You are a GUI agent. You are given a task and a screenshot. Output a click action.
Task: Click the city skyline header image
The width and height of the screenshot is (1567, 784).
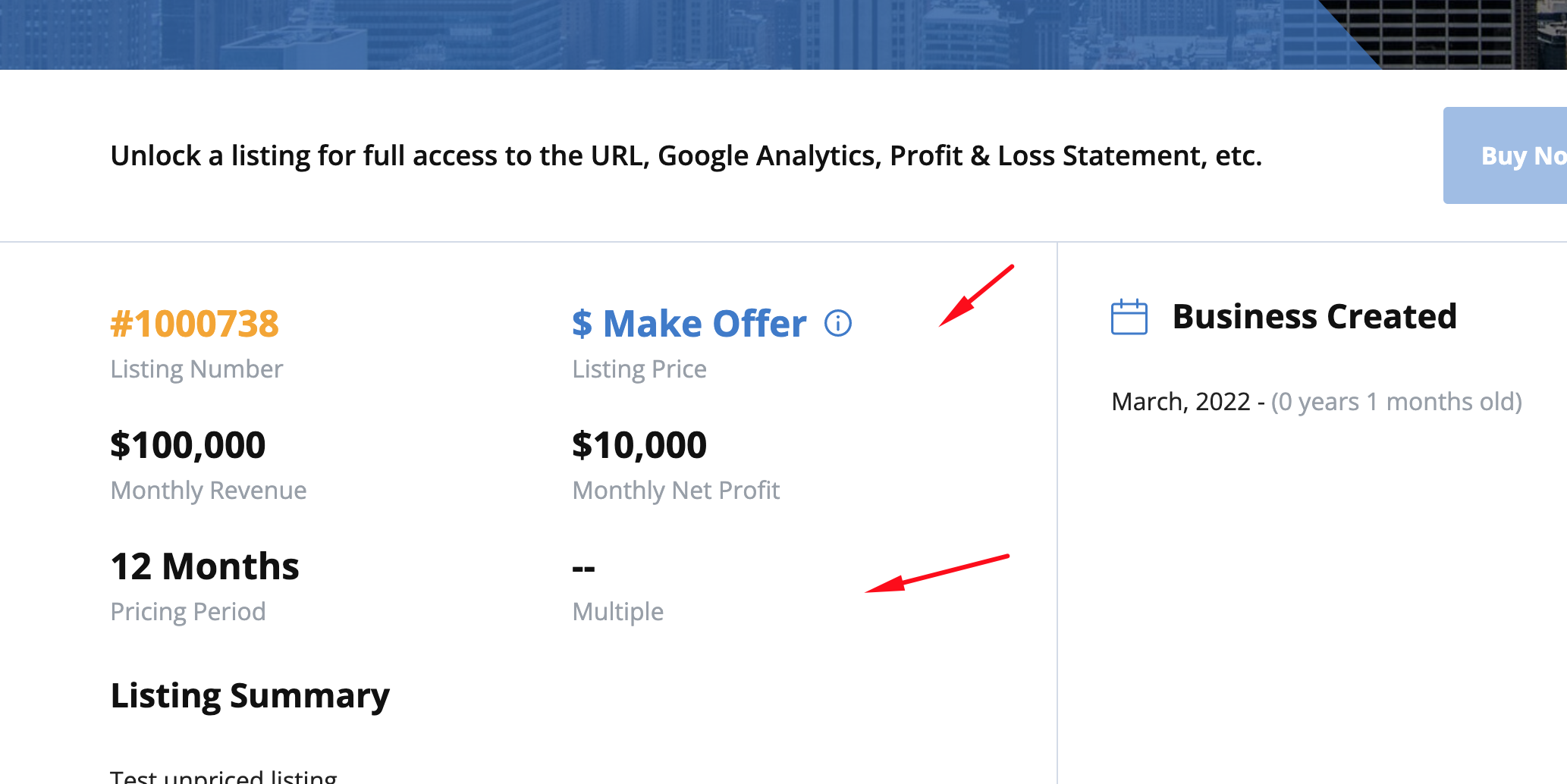pyautogui.click(x=783, y=34)
